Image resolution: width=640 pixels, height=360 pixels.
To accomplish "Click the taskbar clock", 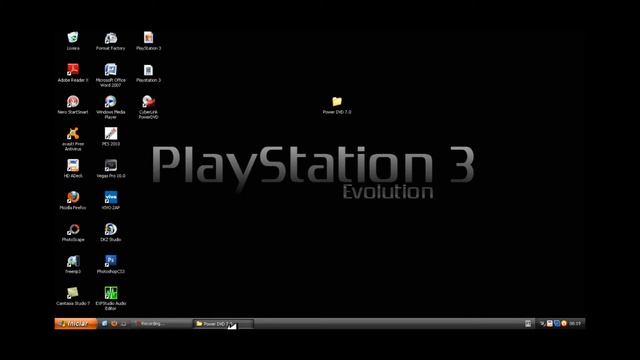I will [x=575, y=324].
